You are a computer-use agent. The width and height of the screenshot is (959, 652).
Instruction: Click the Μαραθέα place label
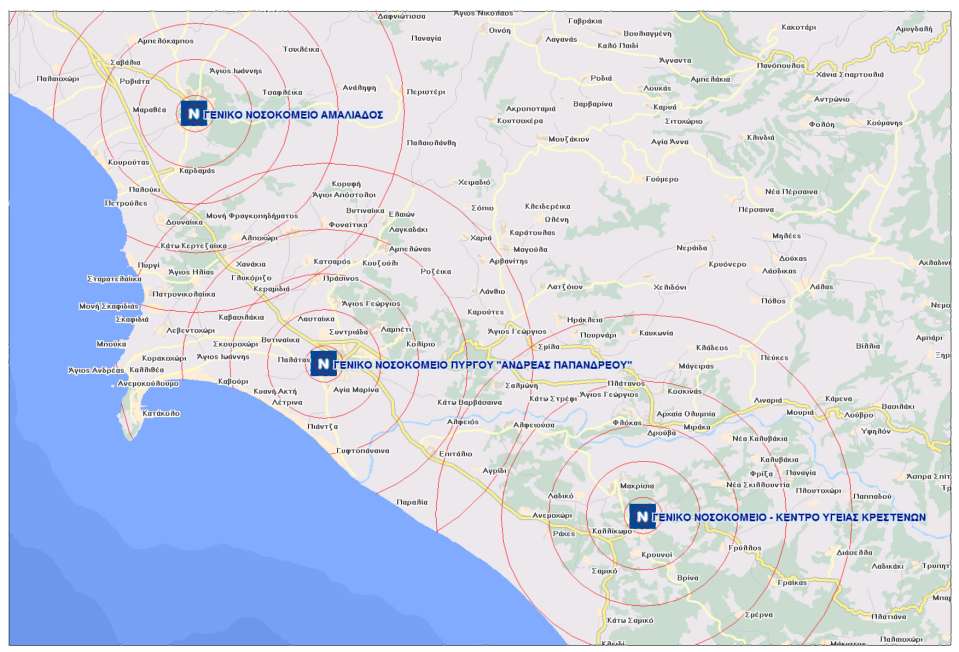point(149,109)
